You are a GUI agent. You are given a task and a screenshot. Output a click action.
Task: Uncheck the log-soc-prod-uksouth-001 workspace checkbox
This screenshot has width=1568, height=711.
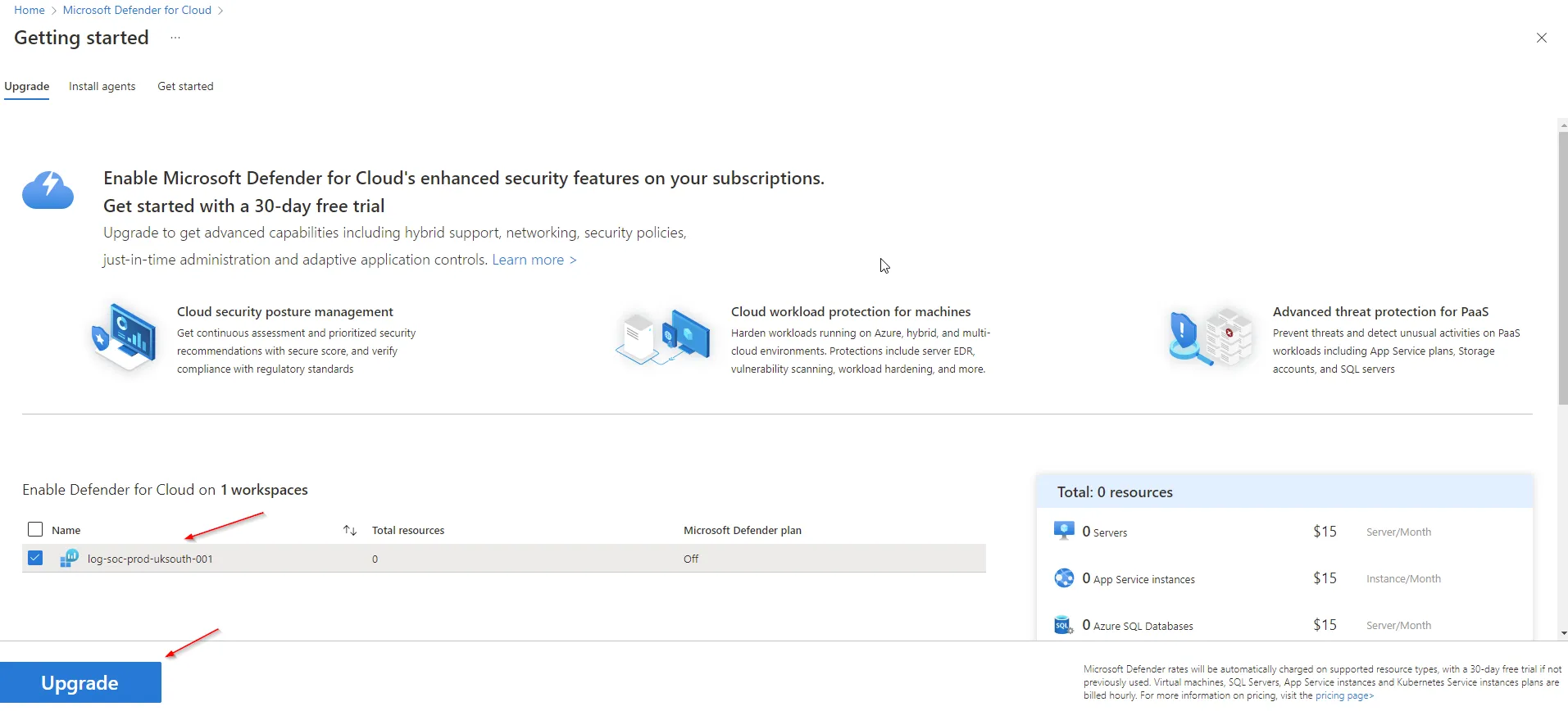pyautogui.click(x=35, y=558)
